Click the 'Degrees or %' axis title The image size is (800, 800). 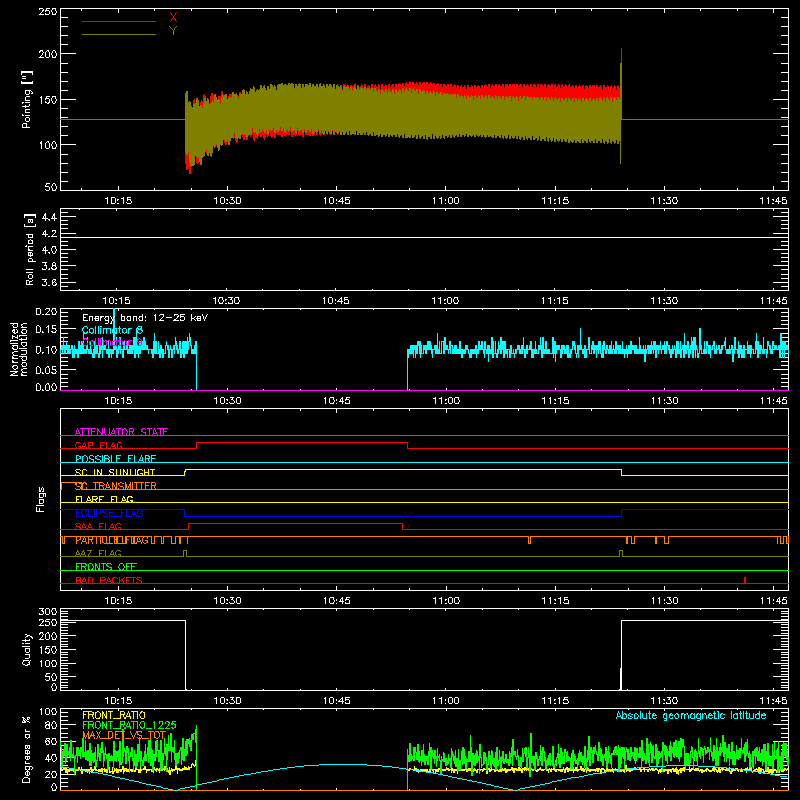[27, 749]
